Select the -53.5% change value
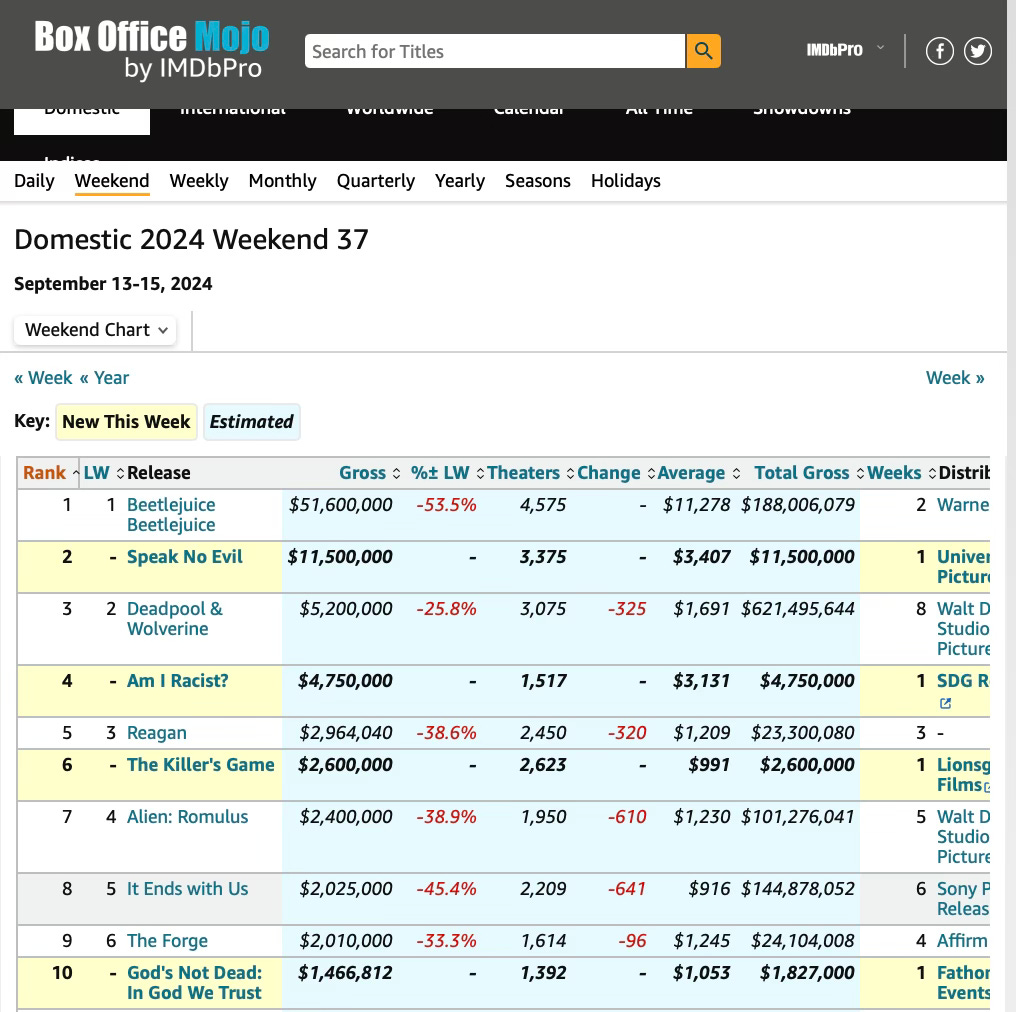The height and width of the screenshot is (1012, 1016). tap(446, 505)
